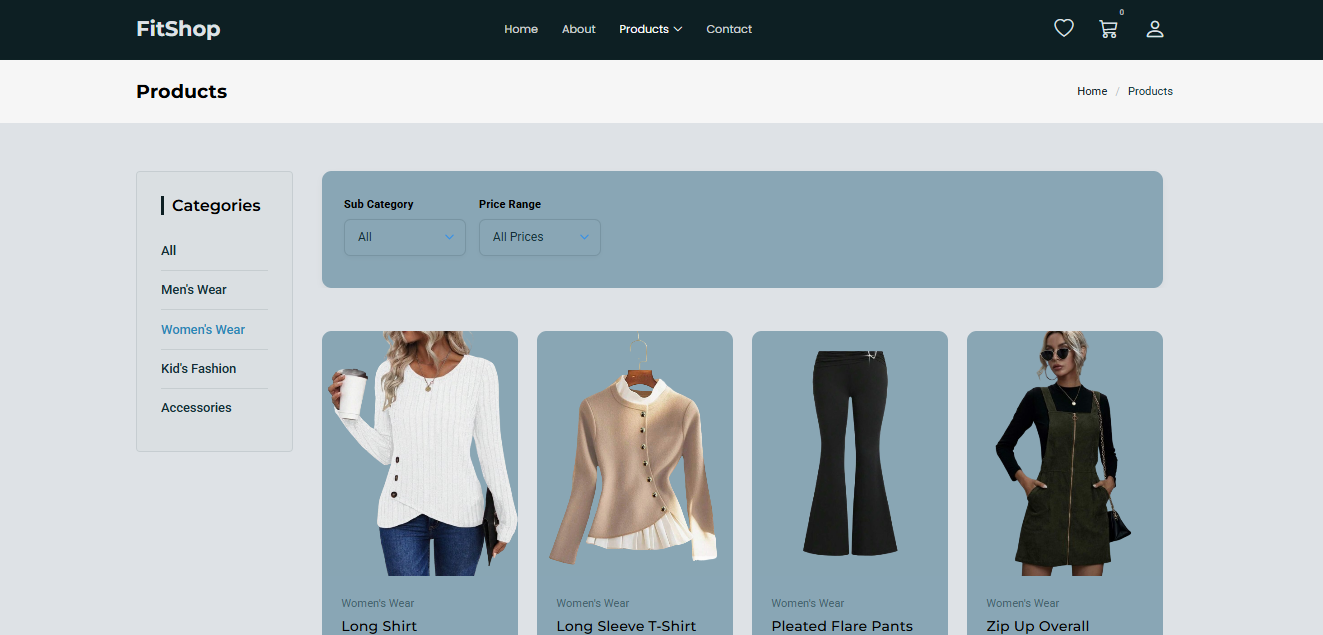The height and width of the screenshot is (635, 1323).
Task: Open the About nav item
Action: pos(578,29)
